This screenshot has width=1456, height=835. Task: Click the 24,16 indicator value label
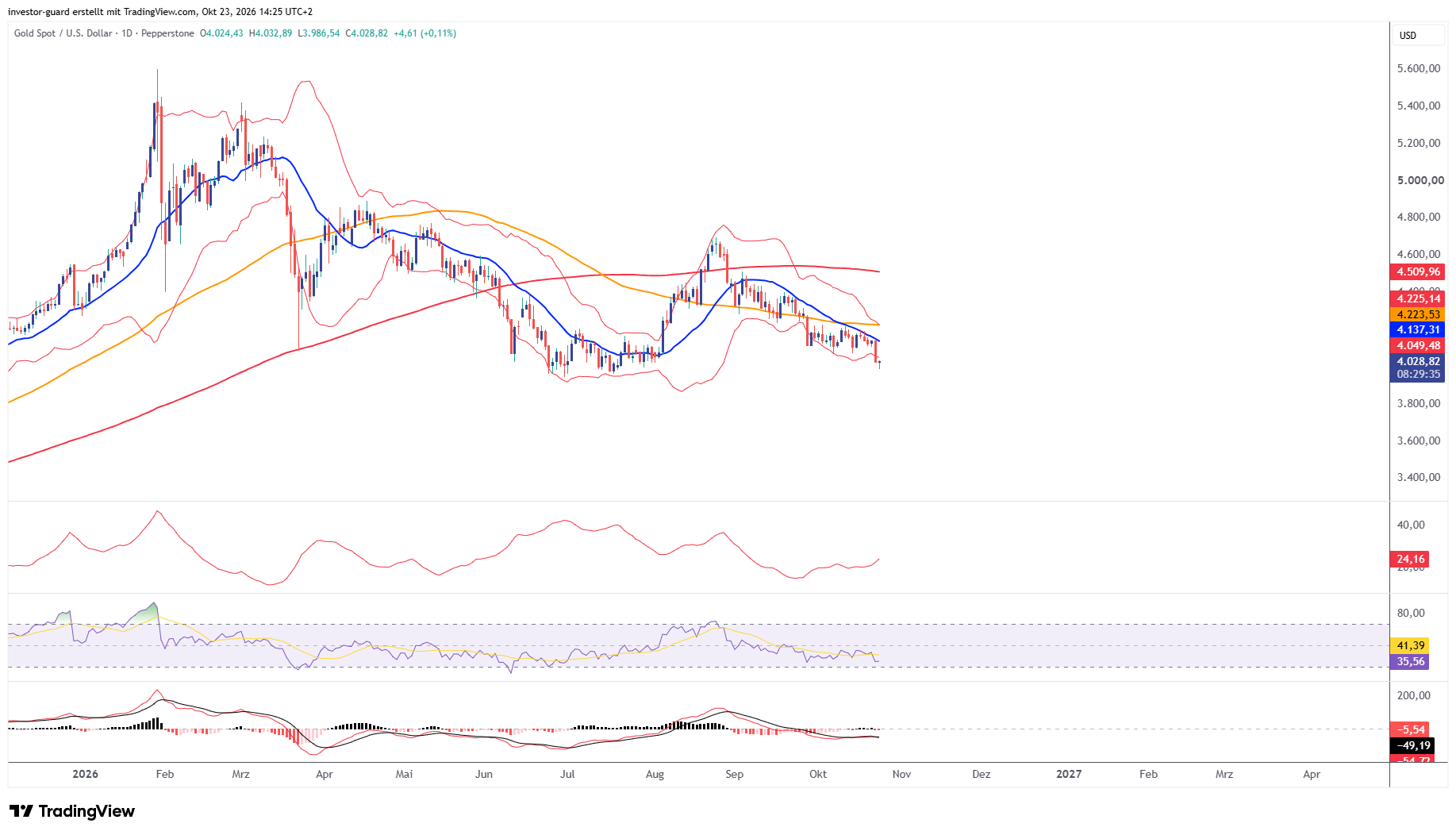pos(1411,560)
